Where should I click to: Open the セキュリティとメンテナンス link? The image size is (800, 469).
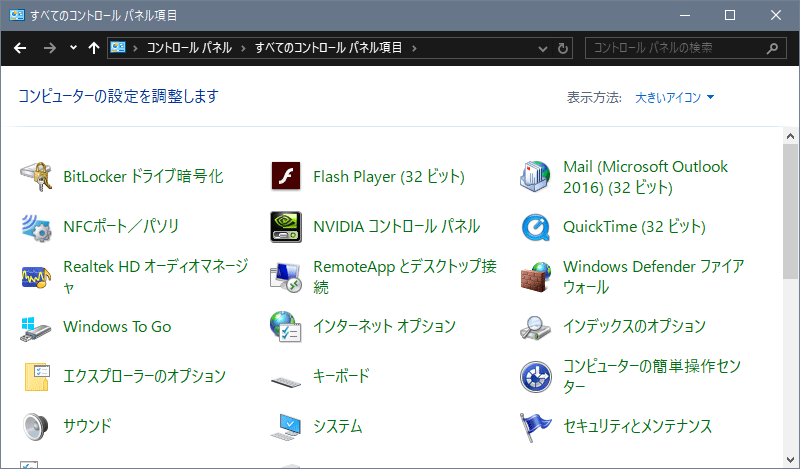[637, 426]
